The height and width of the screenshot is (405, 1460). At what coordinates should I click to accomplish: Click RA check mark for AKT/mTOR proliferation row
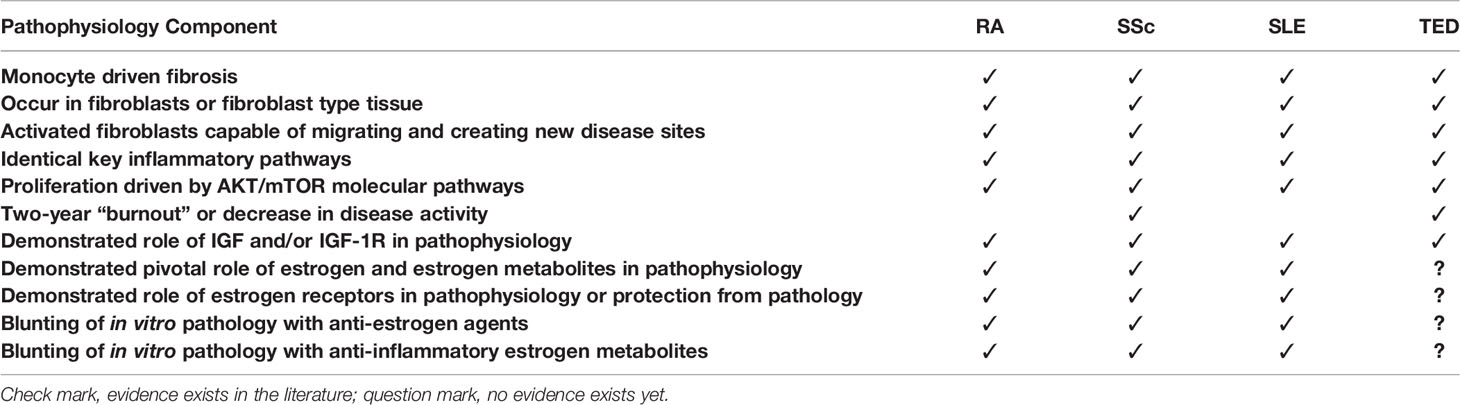tap(989, 185)
